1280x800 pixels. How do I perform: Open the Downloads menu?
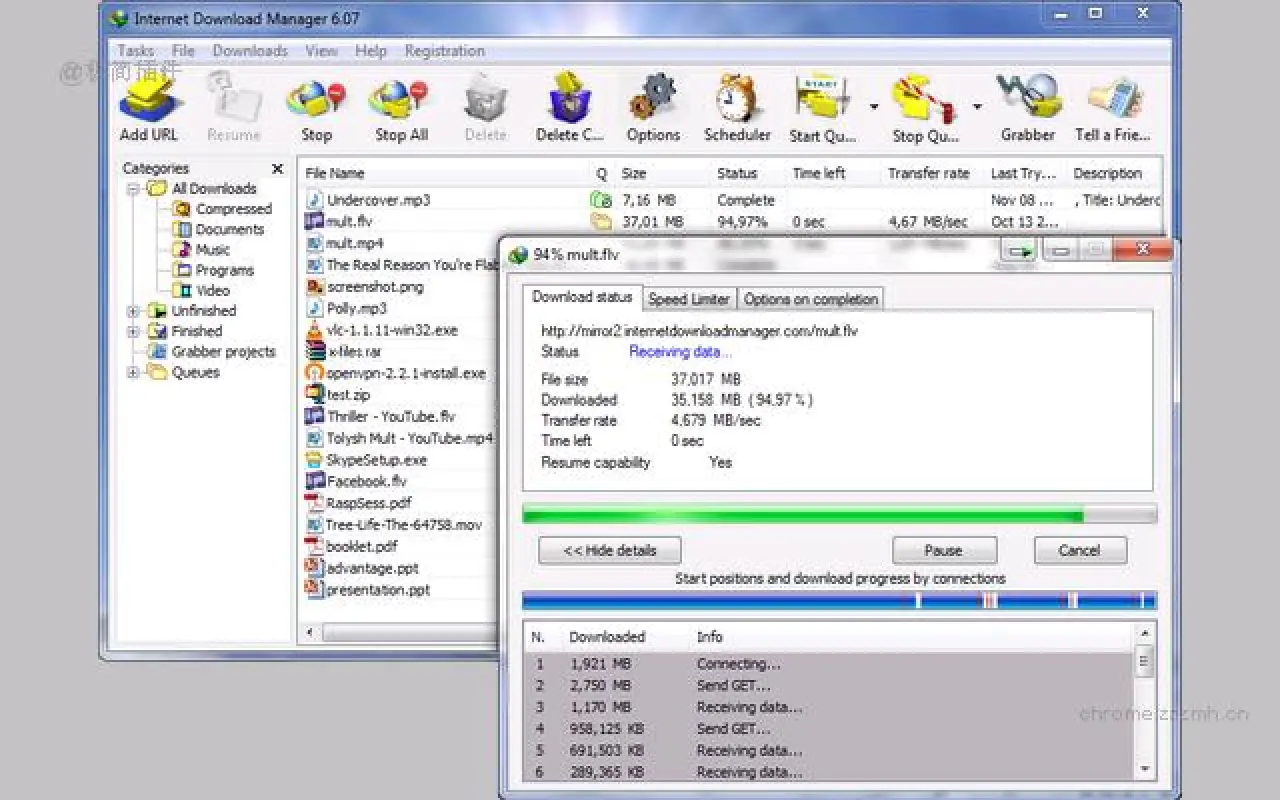tap(249, 50)
